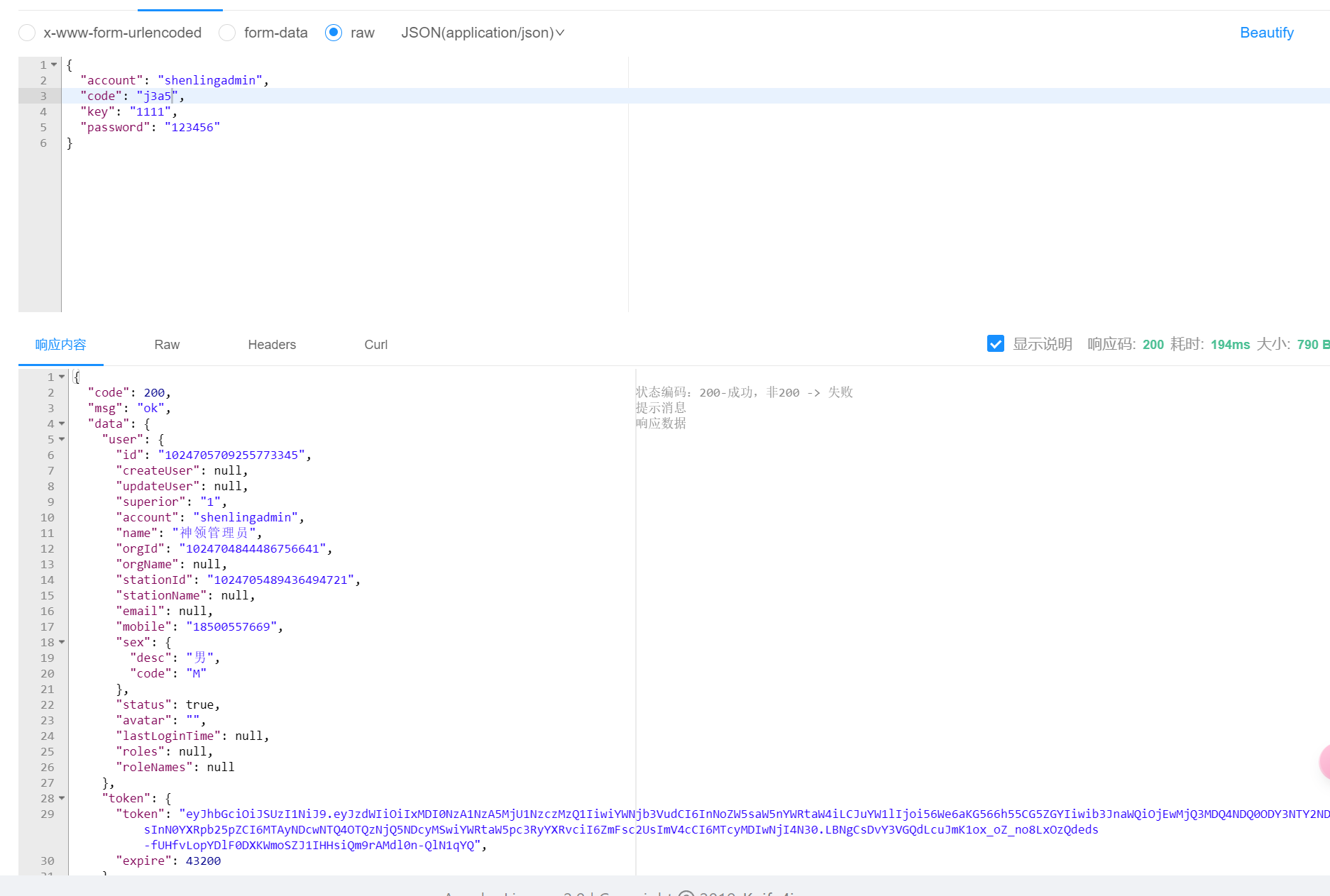Screen dimensions: 1330x896
Task: Collapse "sex" object fold arrow
Action: pos(62,642)
